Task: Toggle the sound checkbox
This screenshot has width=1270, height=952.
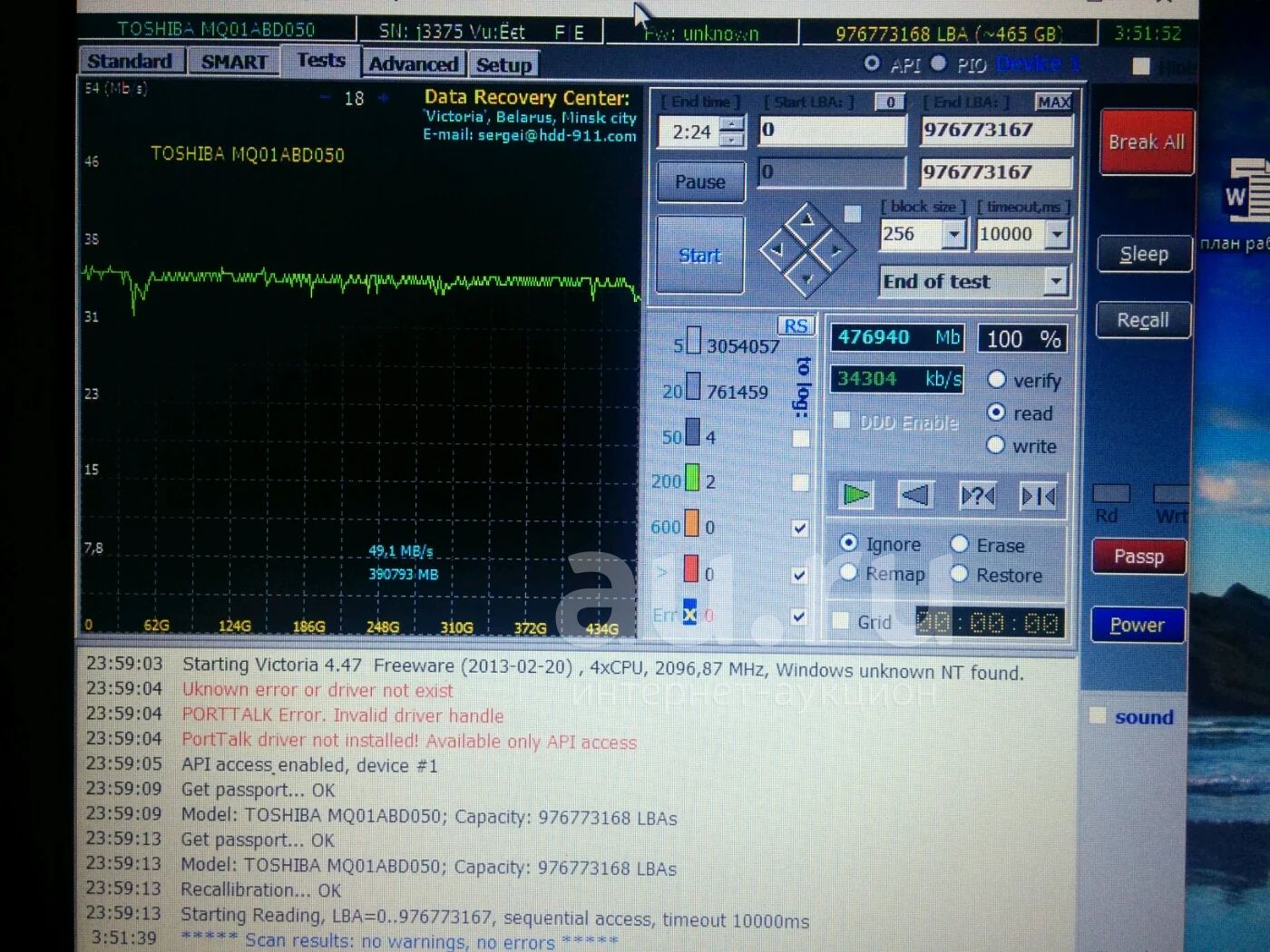Action: point(1098,716)
